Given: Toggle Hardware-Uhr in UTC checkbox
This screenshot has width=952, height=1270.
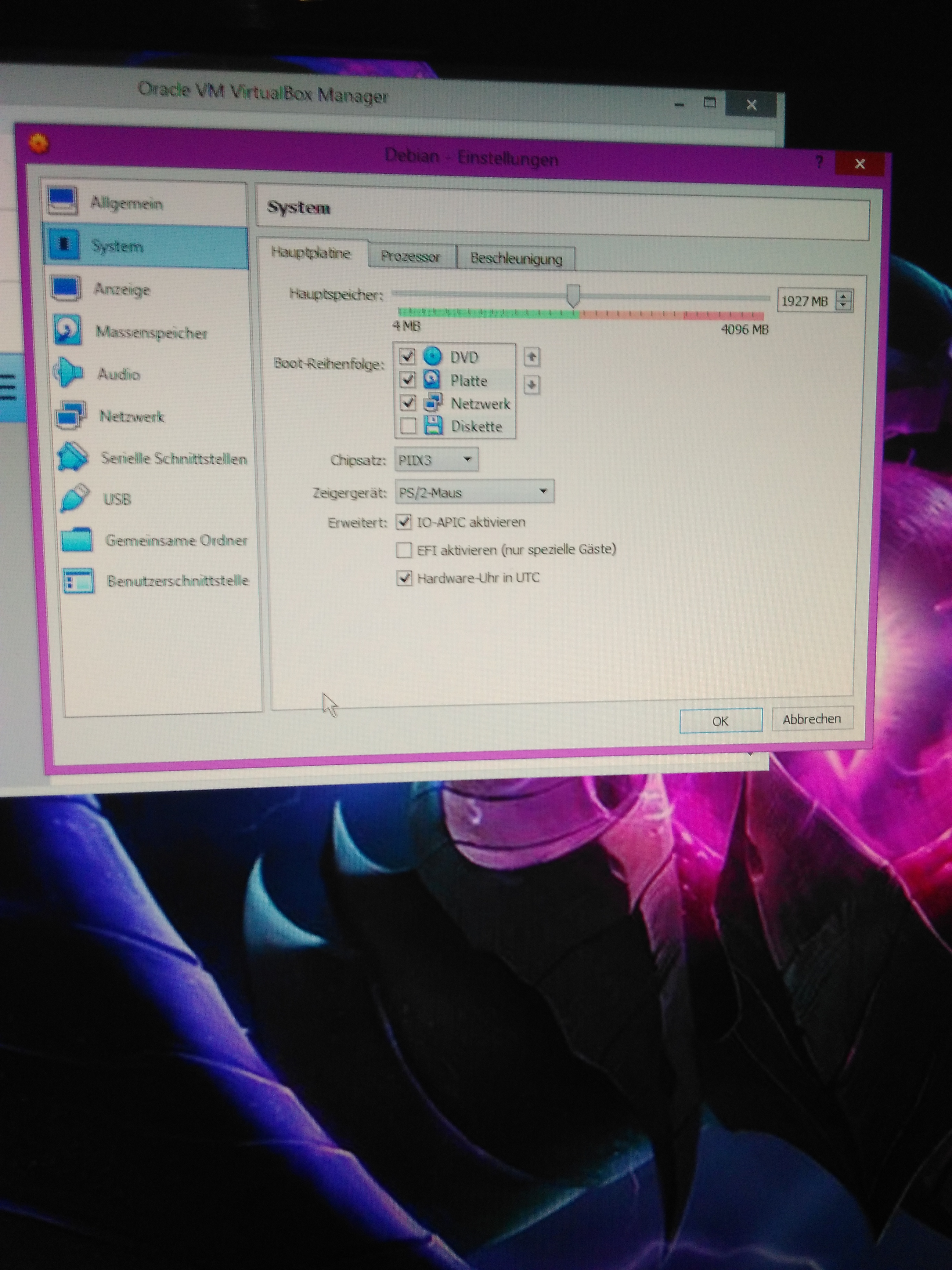Looking at the screenshot, I should pos(404,578).
